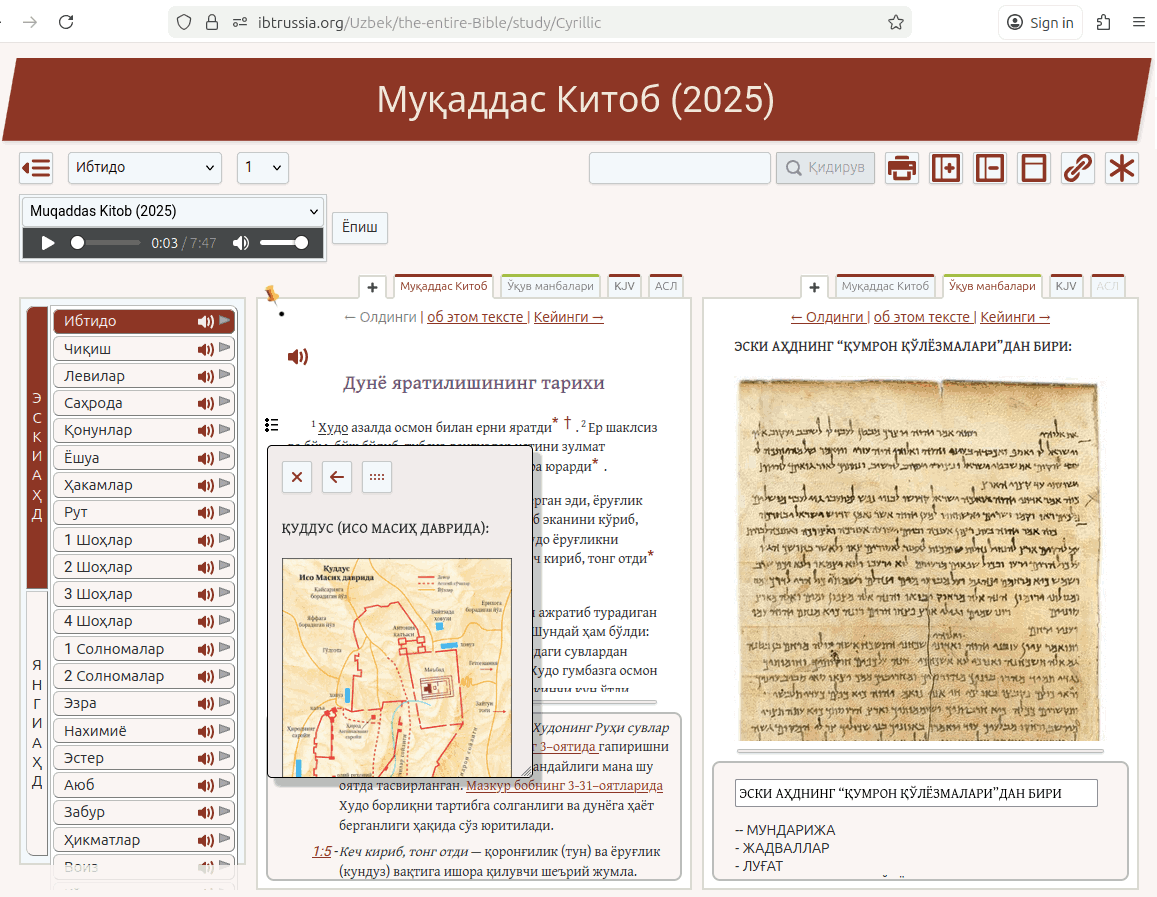Screen dimensions: 1157x897
Task: Open the chapter number dropdown
Action: tap(262, 168)
